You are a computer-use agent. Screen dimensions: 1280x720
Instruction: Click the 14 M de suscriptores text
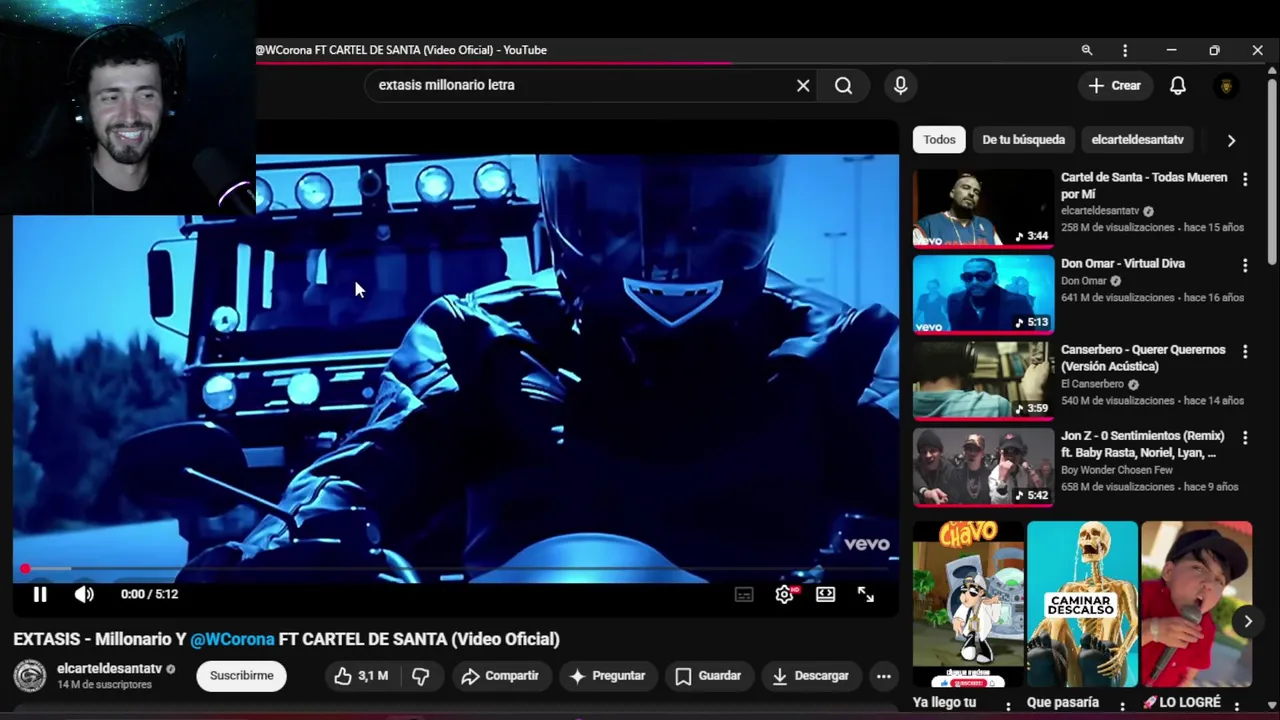[x=104, y=685]
